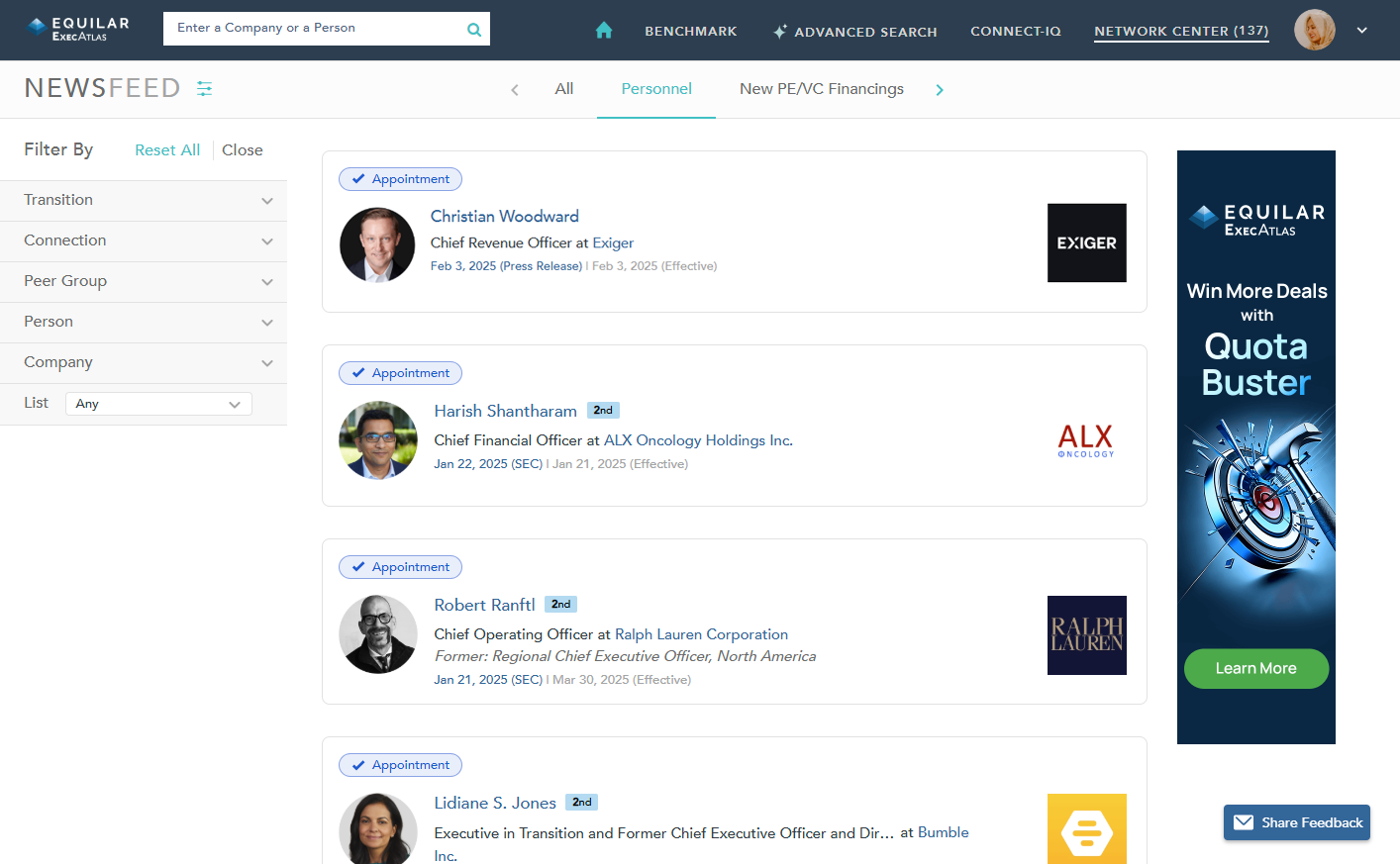Viewport: 1400px width, 864px height.
Task: Open Christian Woodward's name link
Action: coord(505,217)
